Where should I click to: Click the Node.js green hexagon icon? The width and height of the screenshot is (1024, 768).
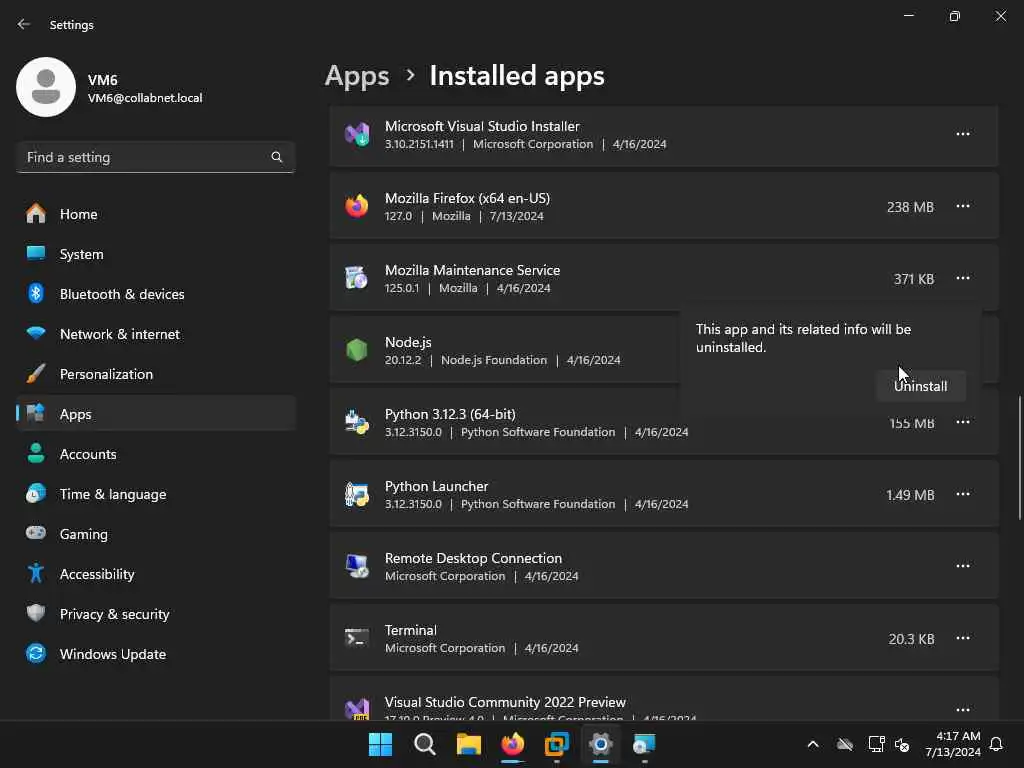point(357,350)
